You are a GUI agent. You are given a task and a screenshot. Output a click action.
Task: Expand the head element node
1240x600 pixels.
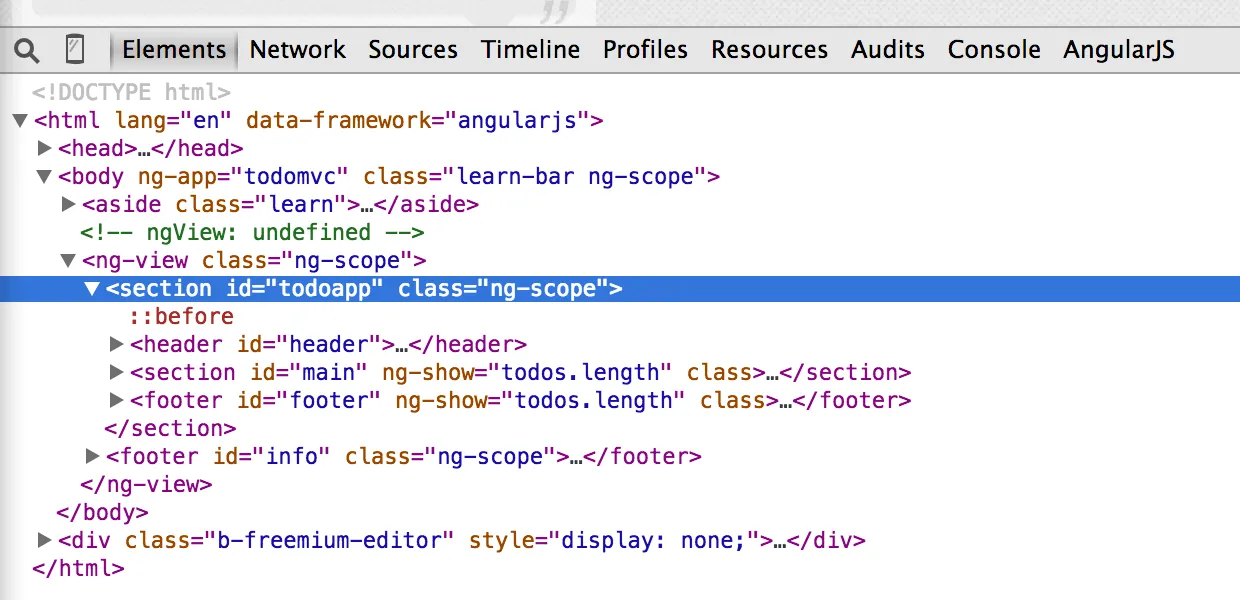[x=44, y=149]
